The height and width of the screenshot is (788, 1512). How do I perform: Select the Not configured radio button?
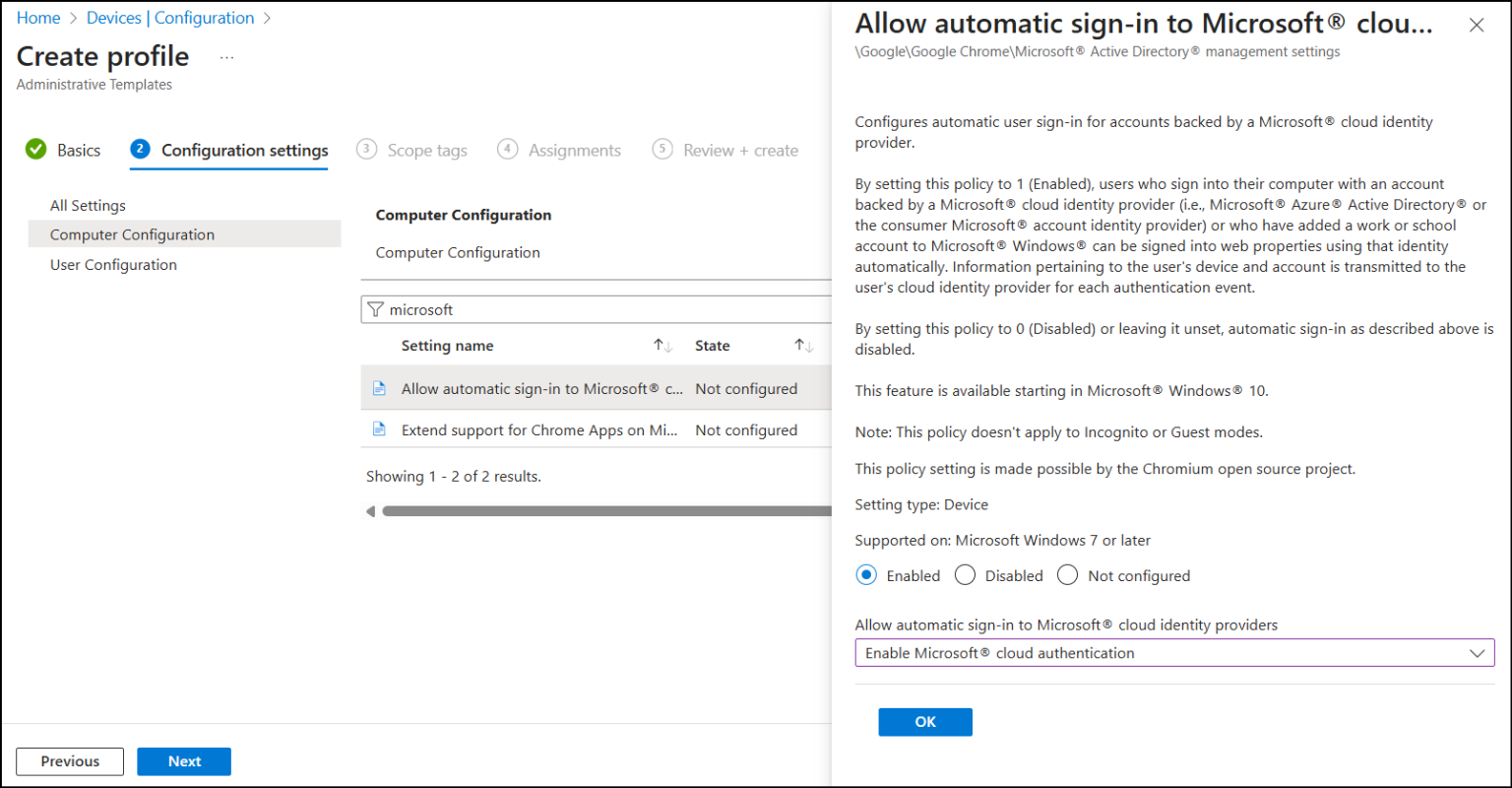click(x=1067, y=575)
